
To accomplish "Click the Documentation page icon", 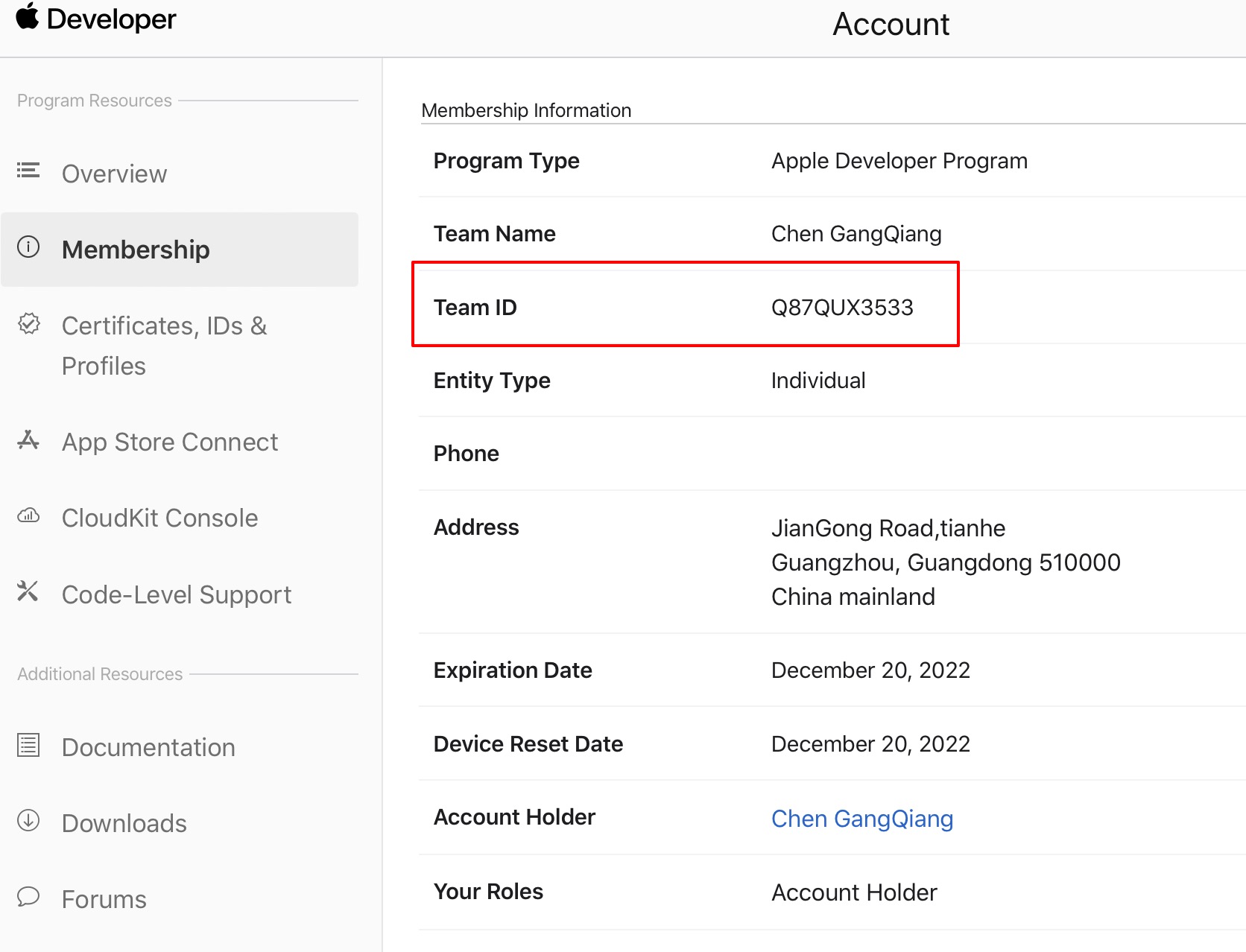I will (x=28, y=745).
